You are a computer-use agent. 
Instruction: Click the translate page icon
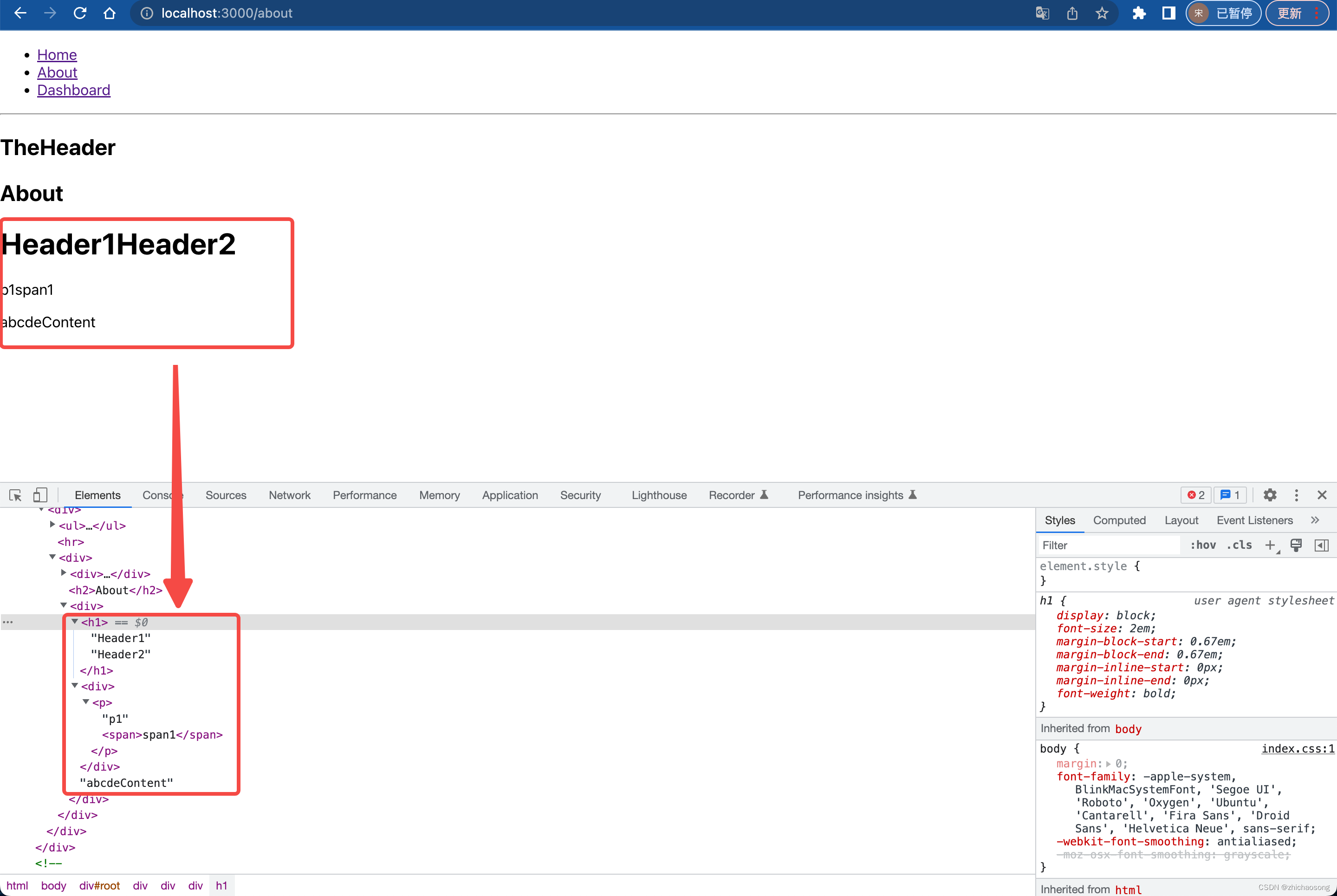tap(1042, 13)
